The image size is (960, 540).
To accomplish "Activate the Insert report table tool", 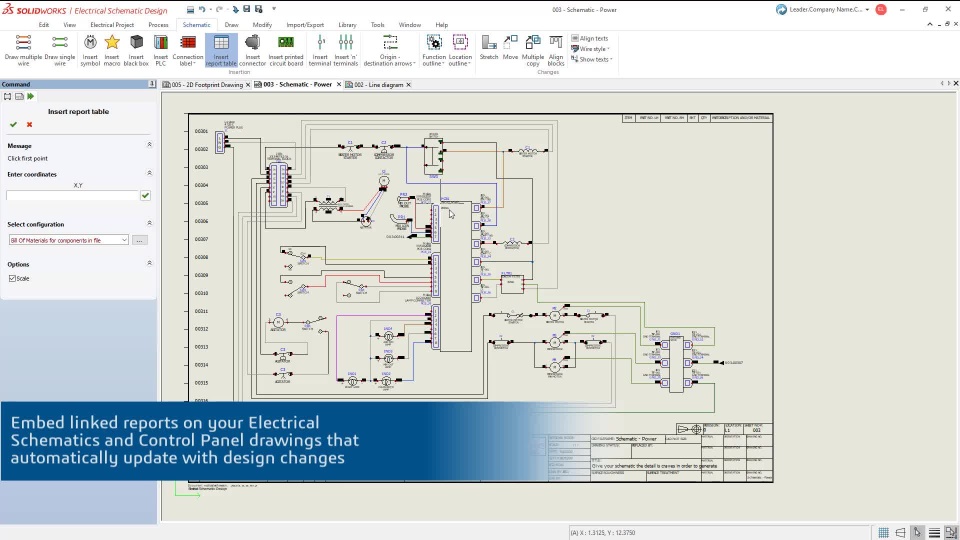I will click(x=221, y=50).
